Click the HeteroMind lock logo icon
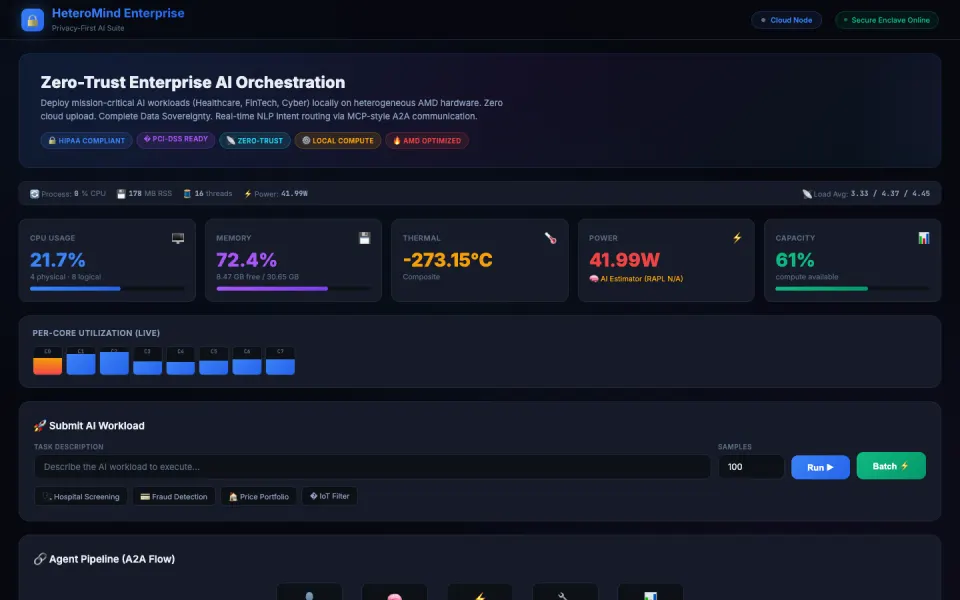Screen dimensions: 960x600 [32, 20]
